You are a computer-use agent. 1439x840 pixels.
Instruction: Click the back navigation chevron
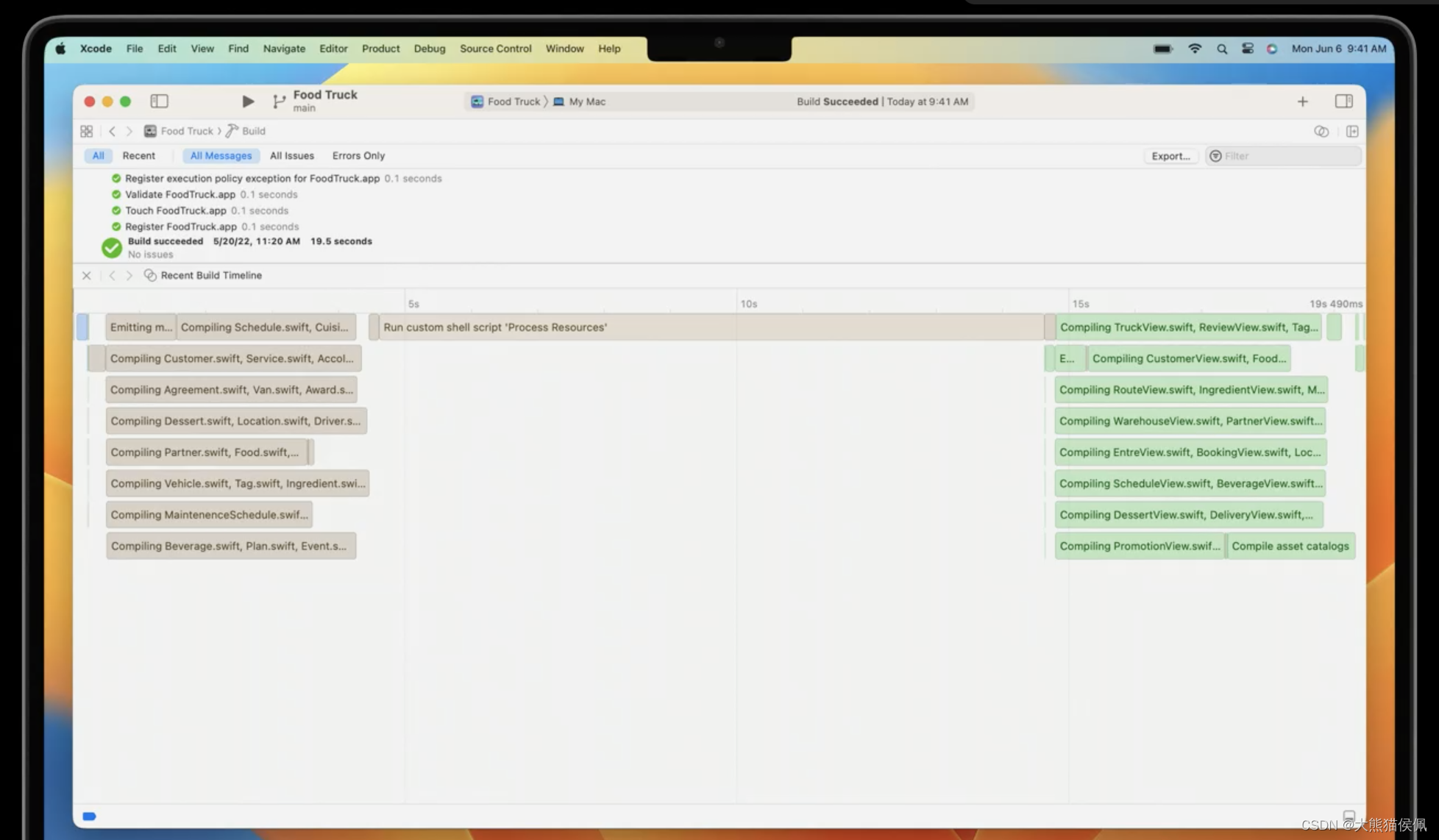pos(111,131)
